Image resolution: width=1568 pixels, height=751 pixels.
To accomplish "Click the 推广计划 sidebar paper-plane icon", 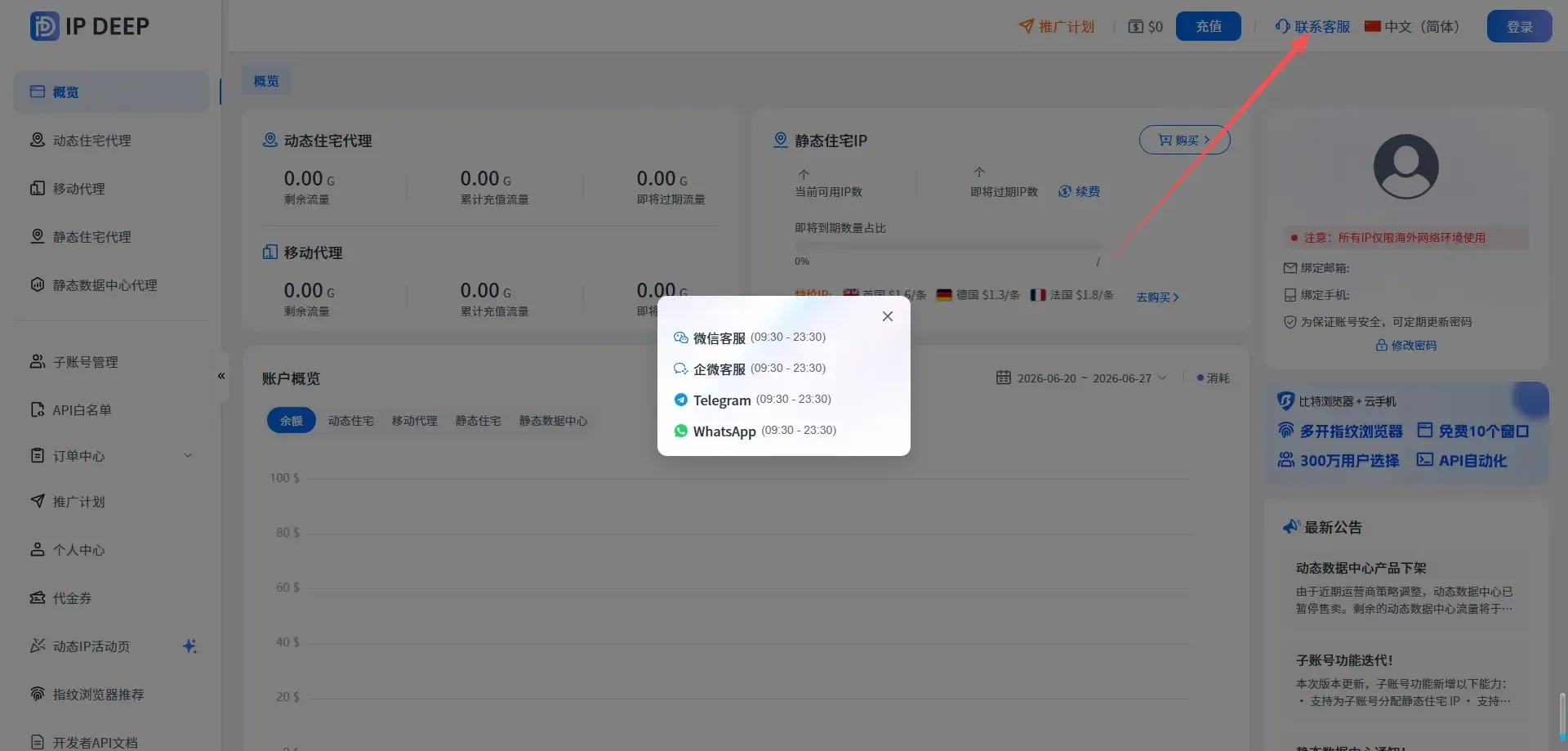I will pos(37,501).
